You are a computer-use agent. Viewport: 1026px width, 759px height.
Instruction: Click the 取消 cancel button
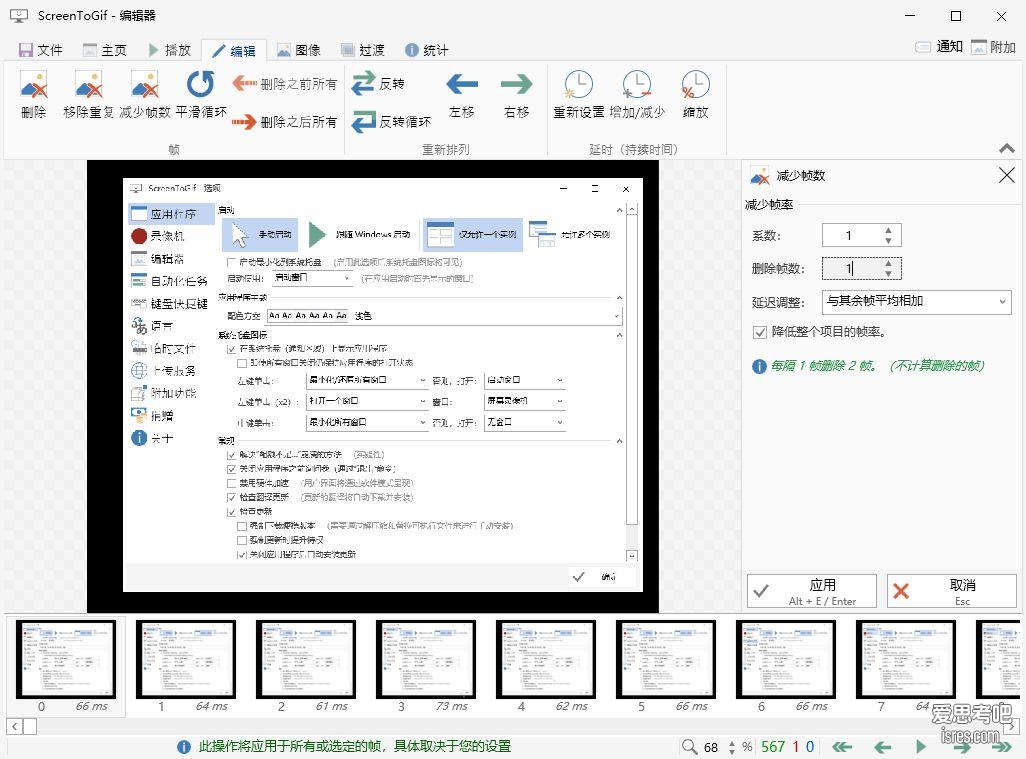pos(951,591)
